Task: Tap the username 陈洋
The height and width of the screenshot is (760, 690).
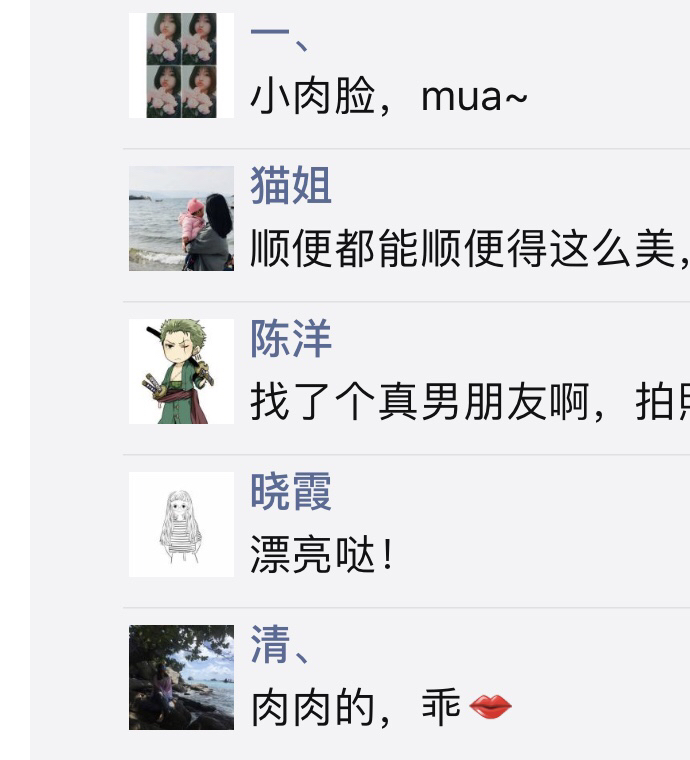Action: [x=291, y=338]
